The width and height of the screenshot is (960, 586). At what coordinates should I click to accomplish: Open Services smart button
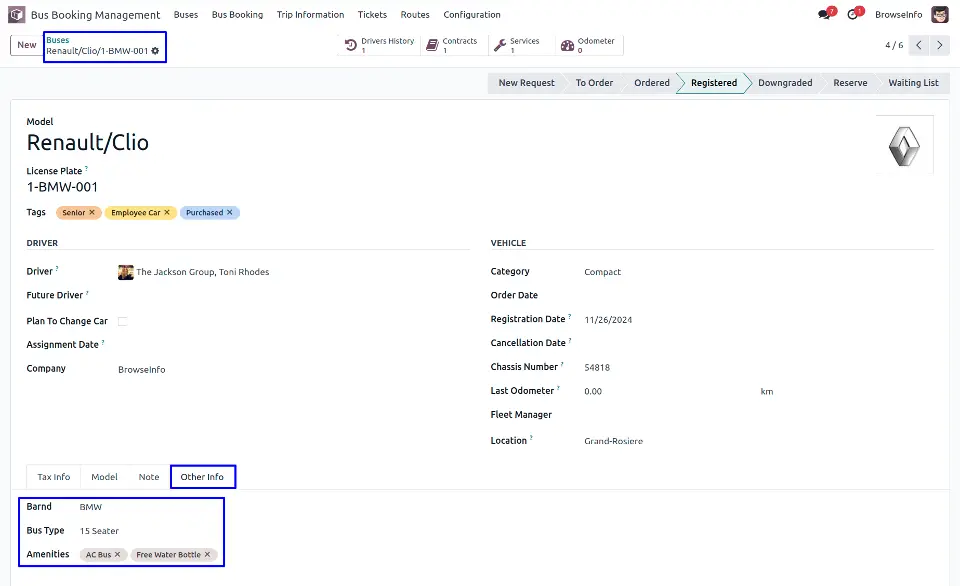(521, 45)
